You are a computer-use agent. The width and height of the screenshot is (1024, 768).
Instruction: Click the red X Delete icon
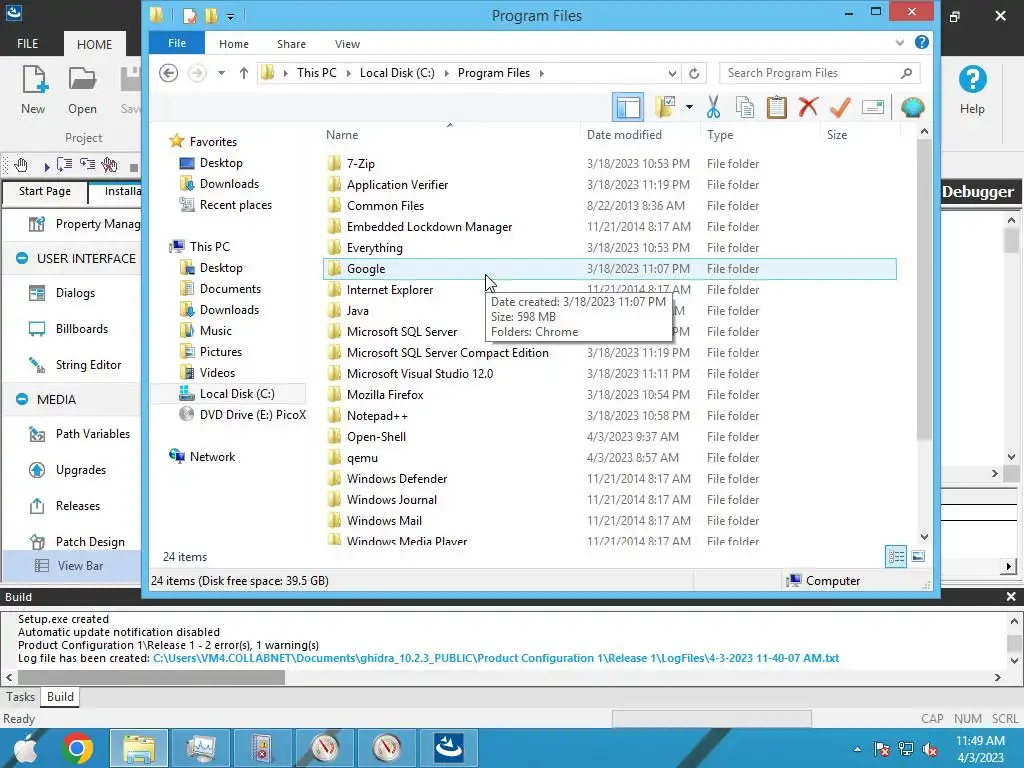808,107
